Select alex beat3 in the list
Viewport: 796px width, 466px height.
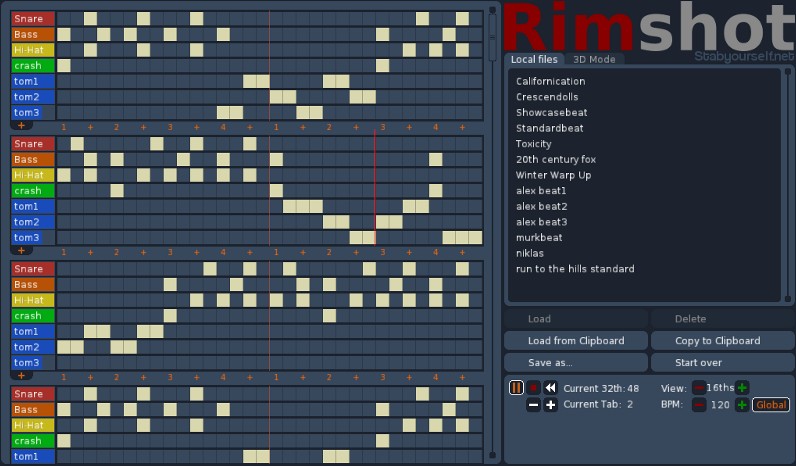click(541, 222)
